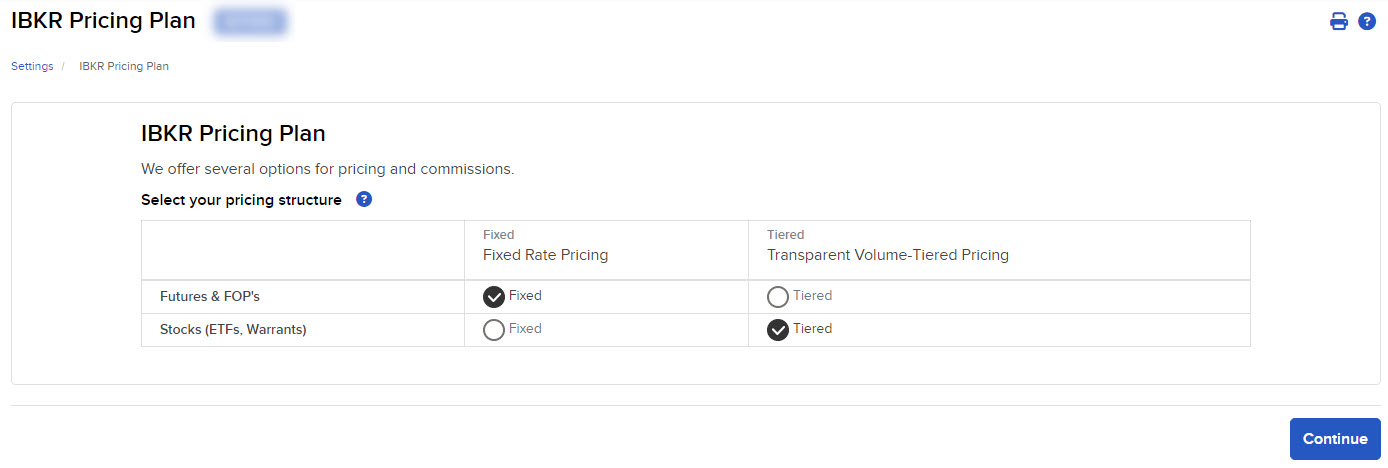This screenshot has height=468, width=1388.
Task: Select Fixed pricing for Stocks (ETFs, Warrants)
Action: [x=494, y=330]
